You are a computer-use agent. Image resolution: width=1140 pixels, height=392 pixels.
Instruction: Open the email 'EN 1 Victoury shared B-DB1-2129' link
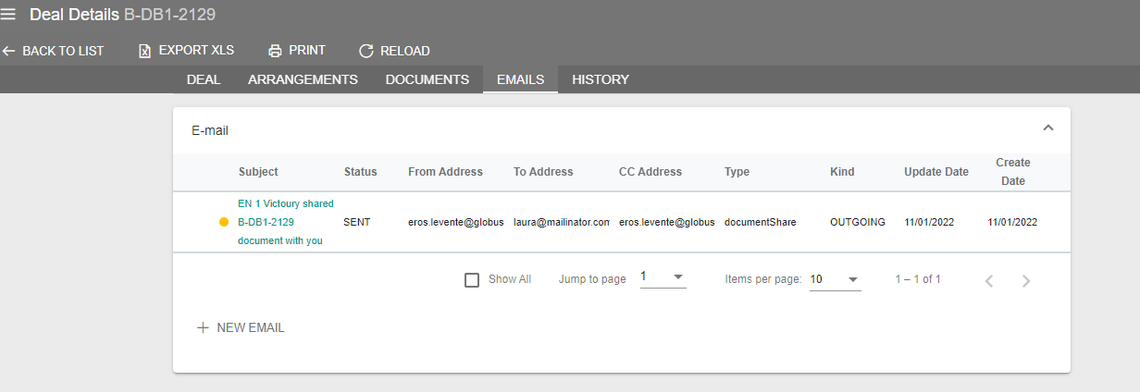pos(286,222)
